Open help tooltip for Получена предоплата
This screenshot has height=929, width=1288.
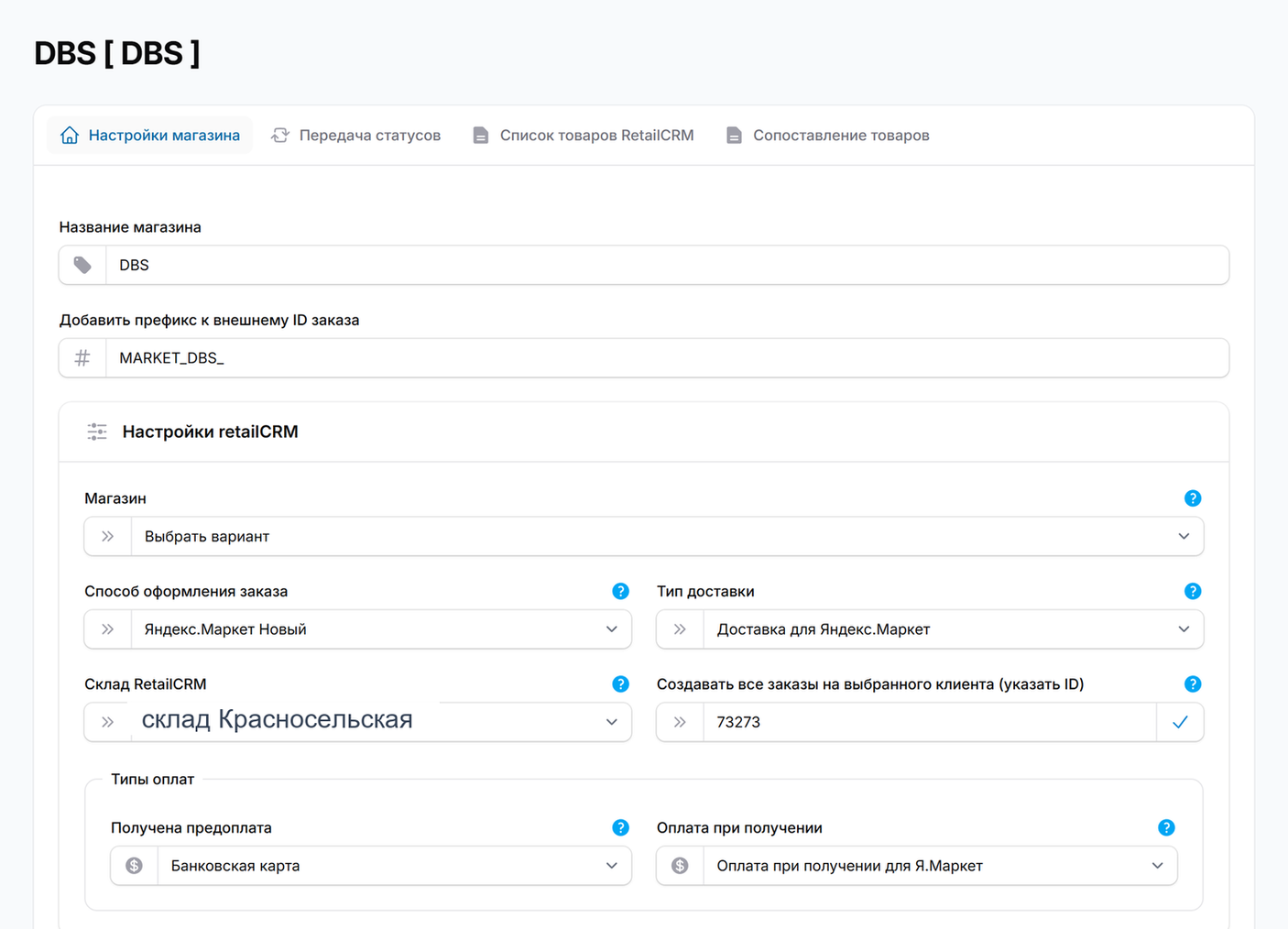point(620,827)
